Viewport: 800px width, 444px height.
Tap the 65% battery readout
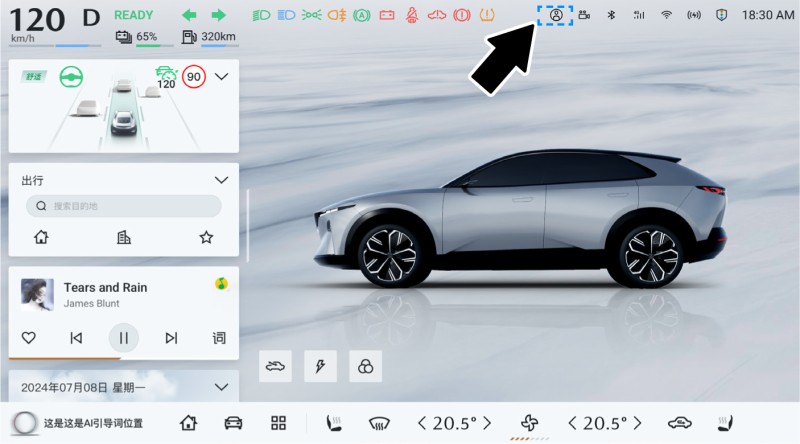(x=146, y=37)
